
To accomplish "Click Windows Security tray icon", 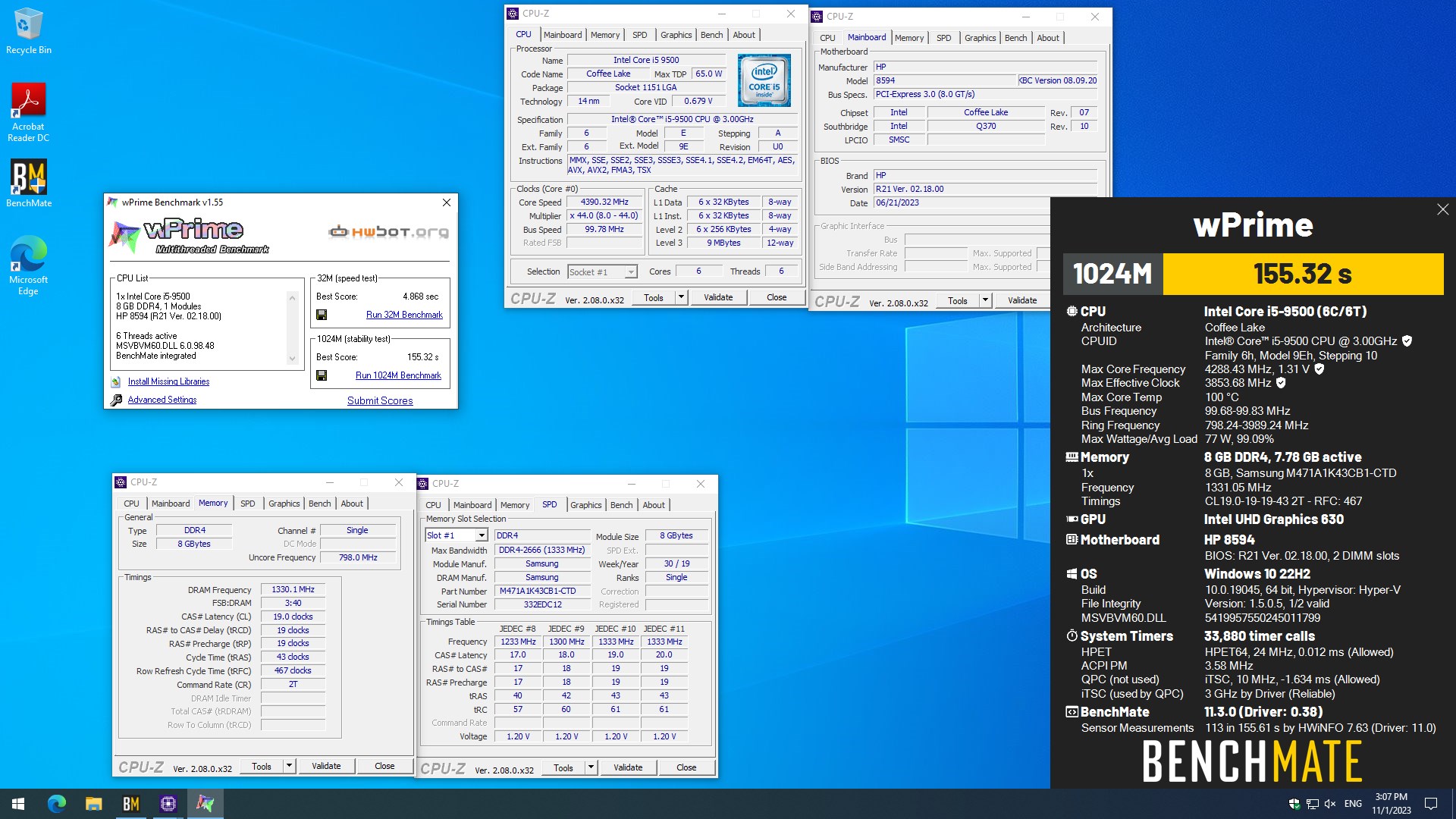I will point(1294,804).
